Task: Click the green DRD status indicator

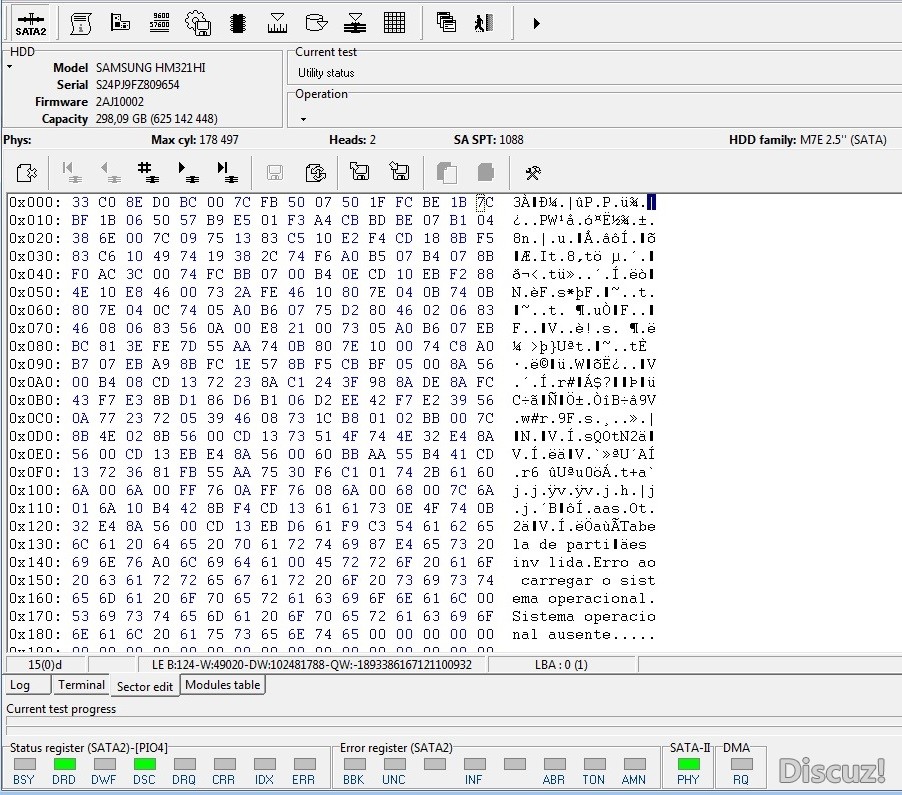Action: tap(64, 764)
